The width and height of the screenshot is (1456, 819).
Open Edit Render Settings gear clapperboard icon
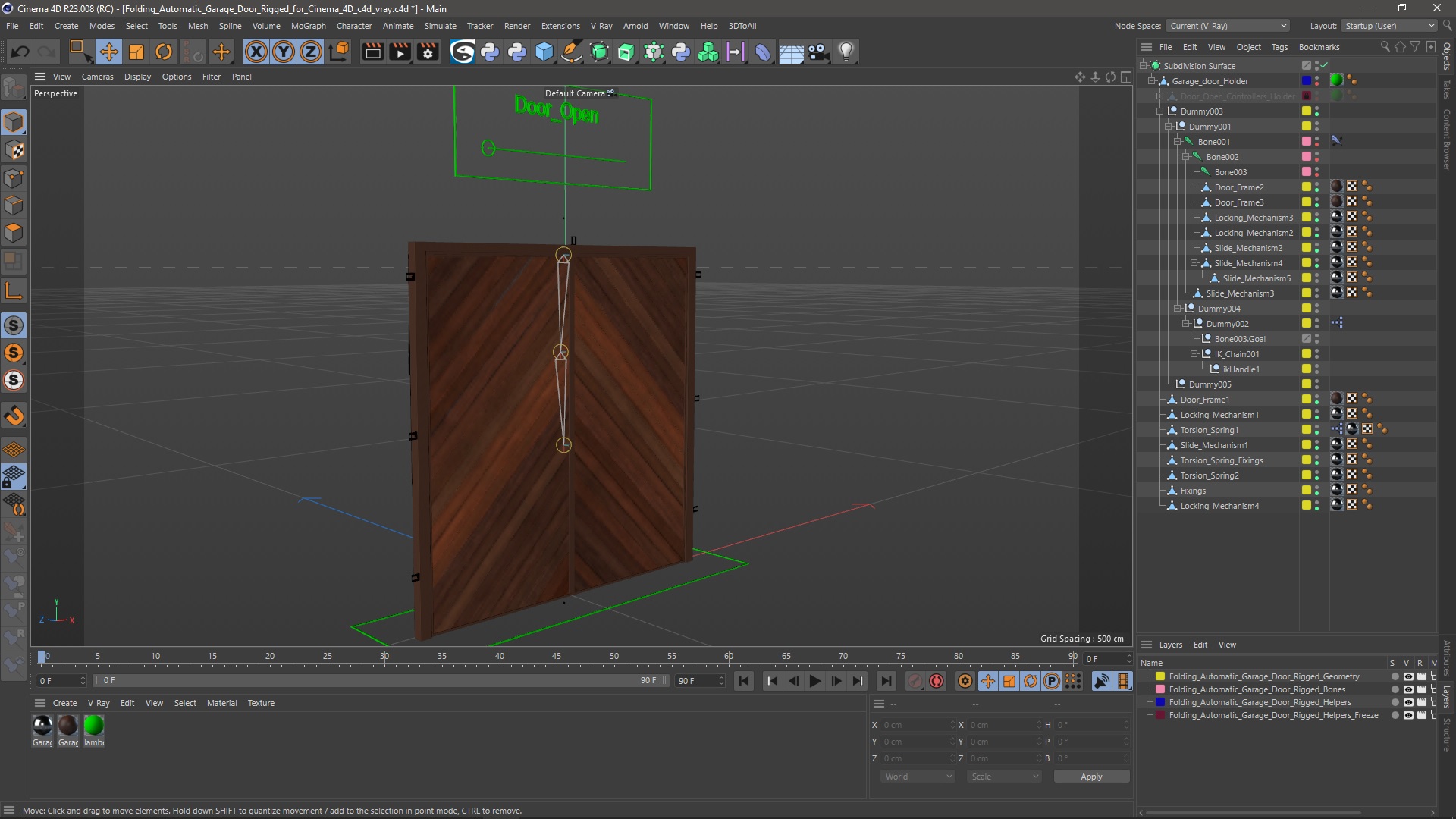coord(428,52)
